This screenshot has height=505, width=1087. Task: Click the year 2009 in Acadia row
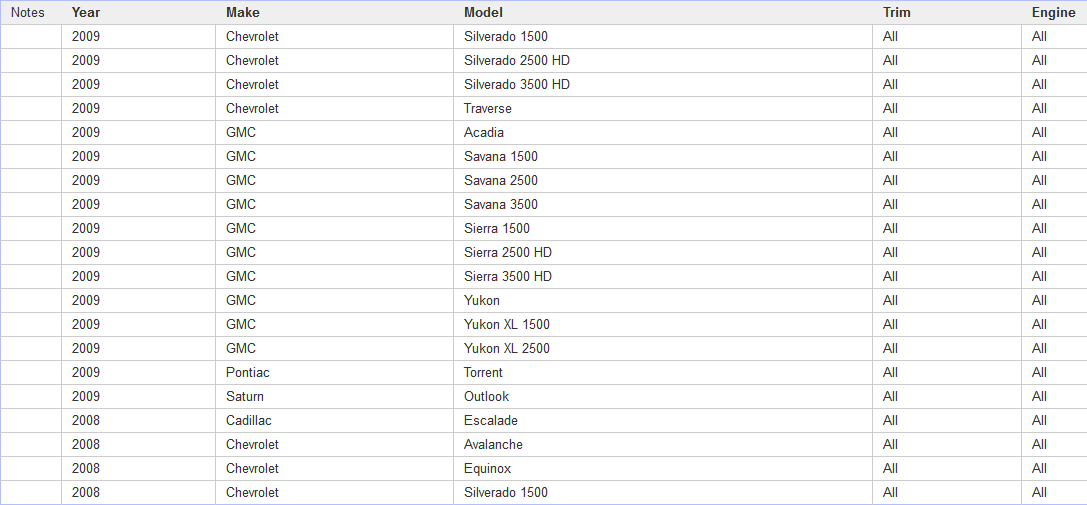[139, 132]
